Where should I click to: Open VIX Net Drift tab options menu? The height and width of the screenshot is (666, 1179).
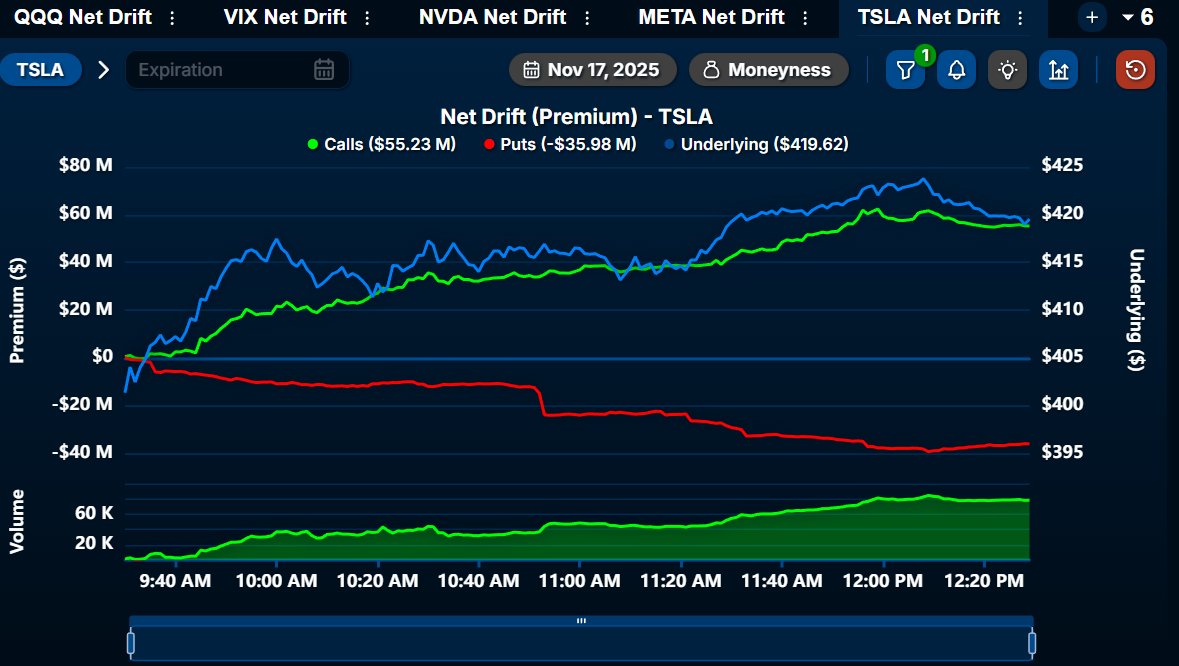[367, 17]
